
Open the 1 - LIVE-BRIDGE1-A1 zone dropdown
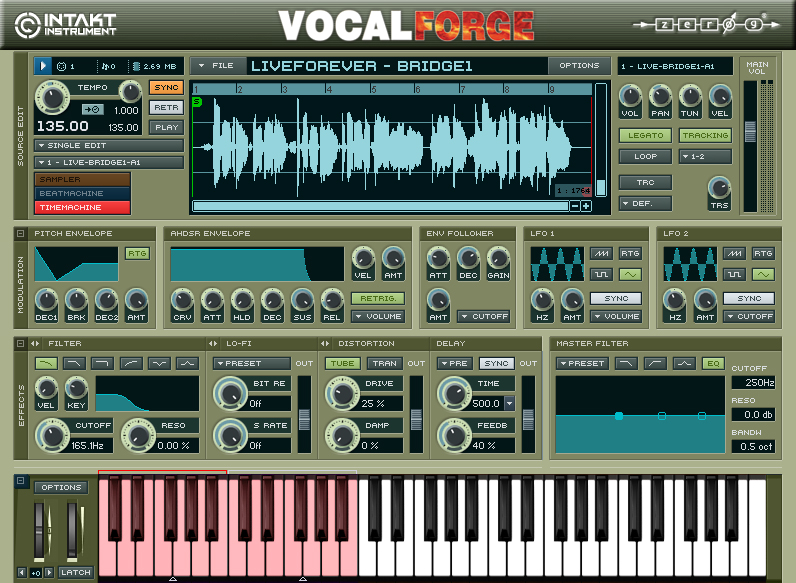(109, 163)
